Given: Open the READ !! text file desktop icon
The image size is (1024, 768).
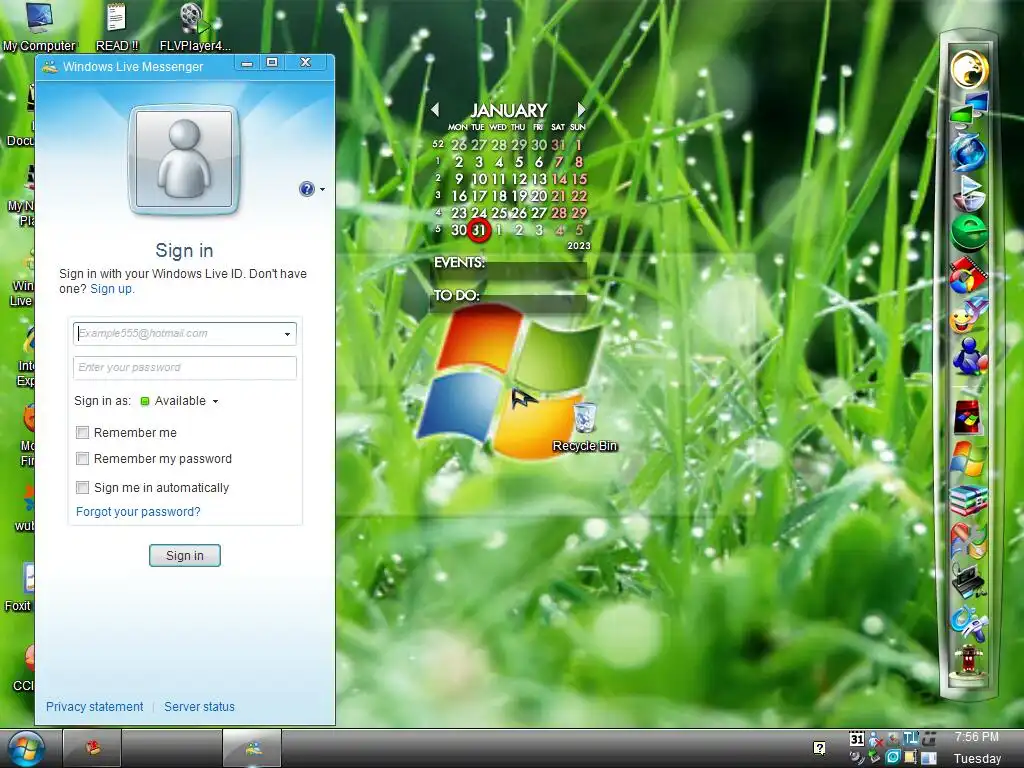Looking at the screenshot, I should tap(117, 26).
